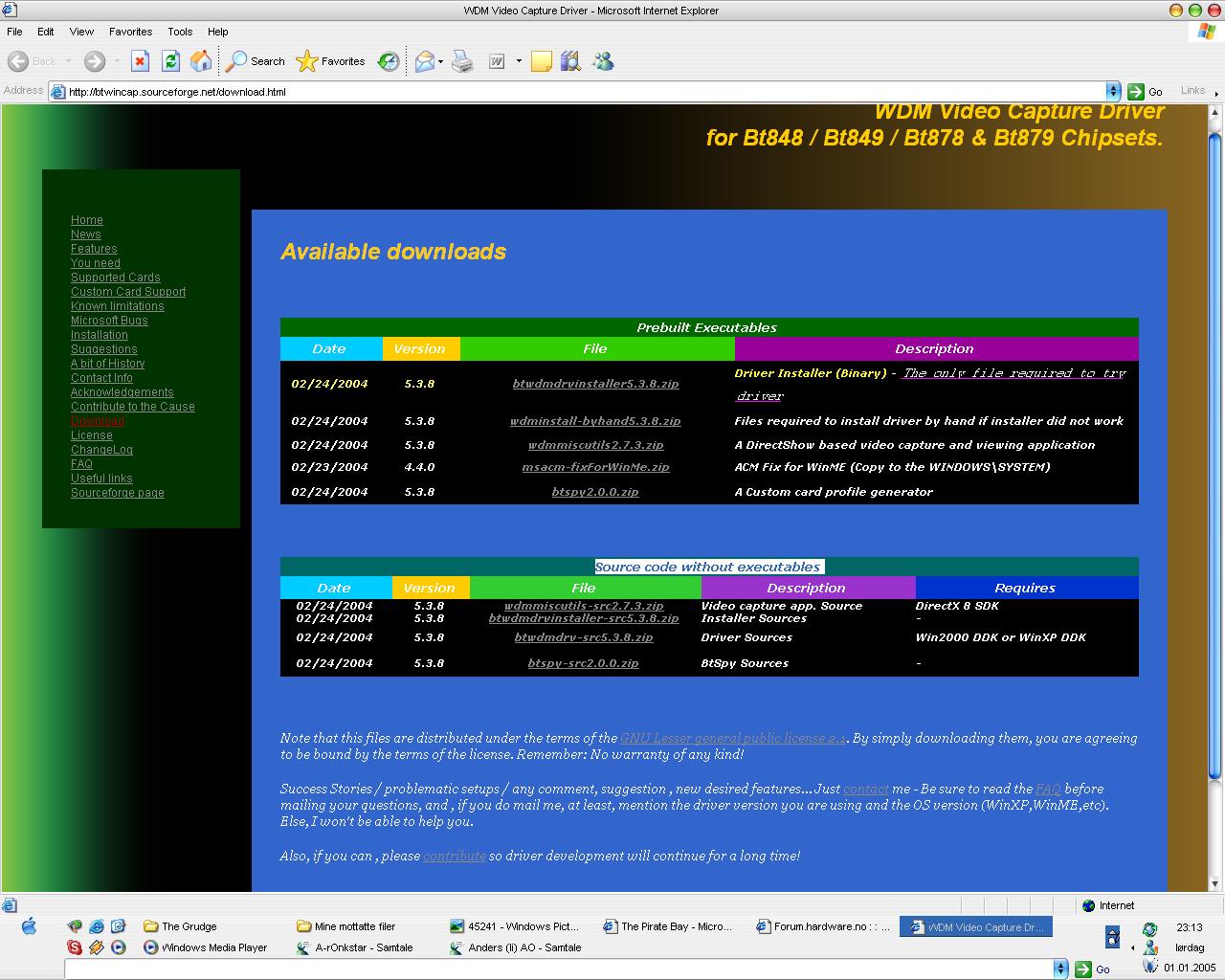Click the green sync tray icon

pos(1150,929)
